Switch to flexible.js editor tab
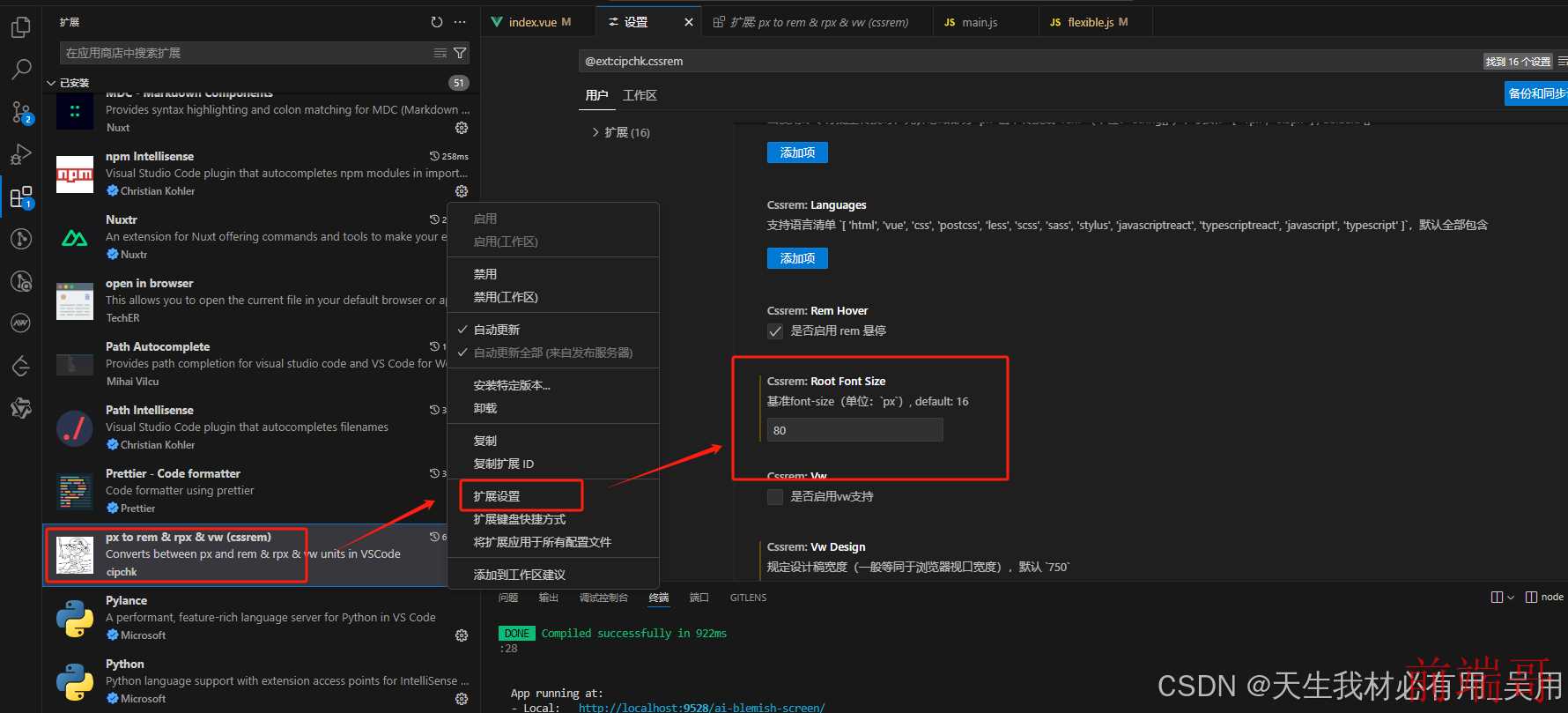This screenshot has height=713, width=1568. (x=1095, y=22)
